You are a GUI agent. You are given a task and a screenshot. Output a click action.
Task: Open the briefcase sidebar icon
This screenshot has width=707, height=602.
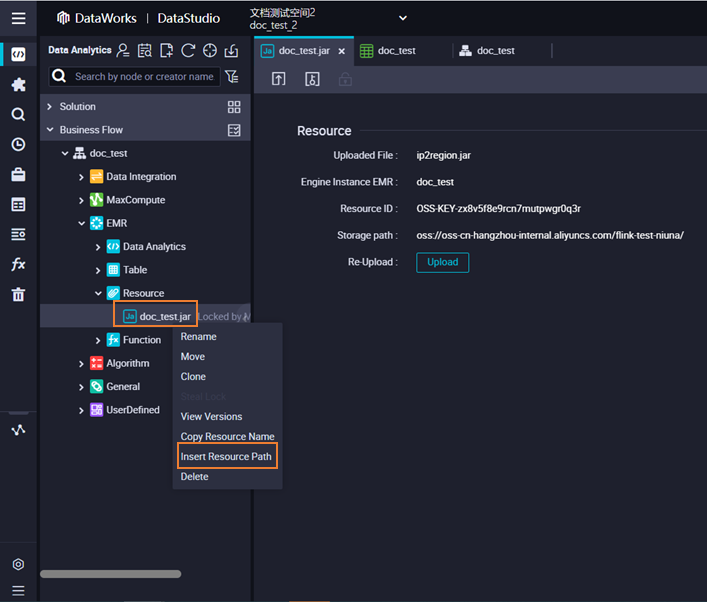(x=18, y=175)
